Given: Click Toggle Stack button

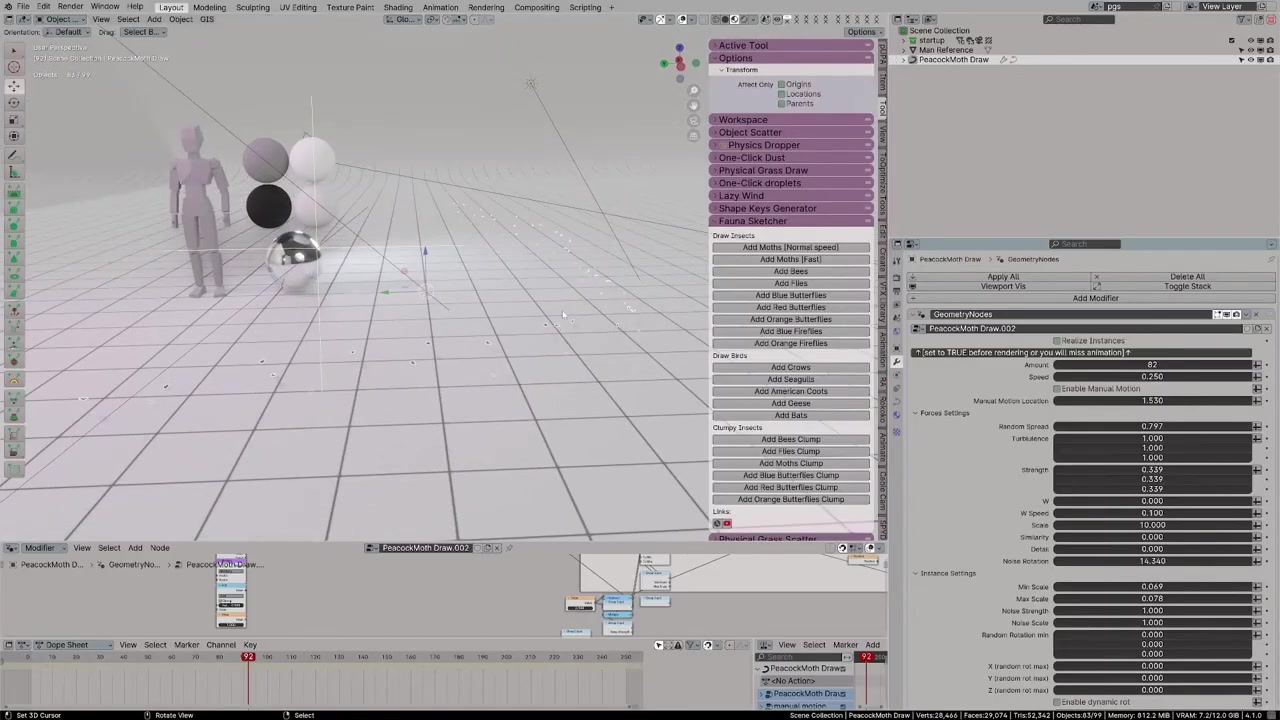Looking at the screenshot, I should click(x=1187, y=286).
